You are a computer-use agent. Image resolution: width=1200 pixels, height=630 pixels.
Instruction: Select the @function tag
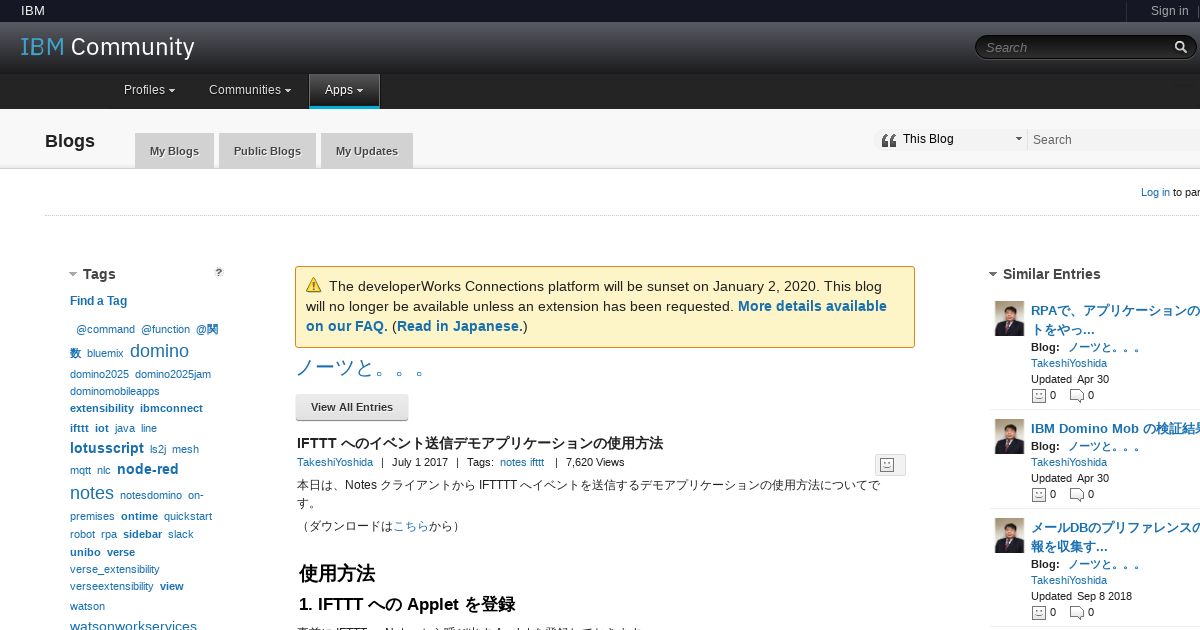tap(165, 329)
